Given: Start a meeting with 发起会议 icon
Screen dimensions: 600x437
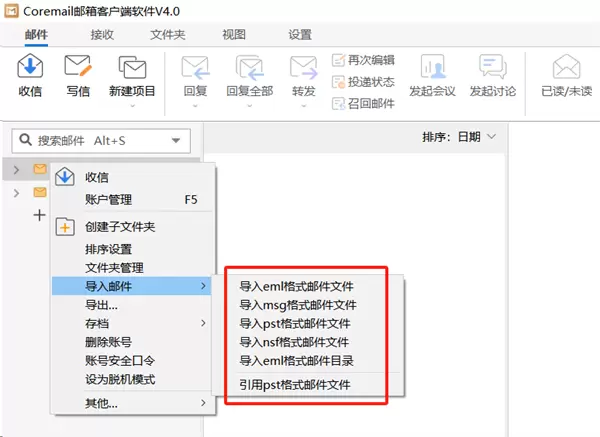Looking at the screenshot, I should point(432,68).
